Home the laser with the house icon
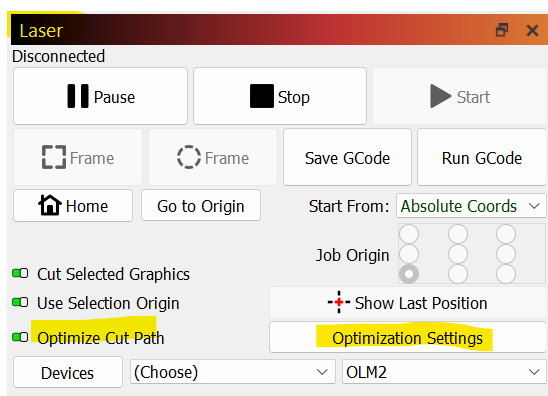Viewport: 548px width, 396px height. point(73,206)
